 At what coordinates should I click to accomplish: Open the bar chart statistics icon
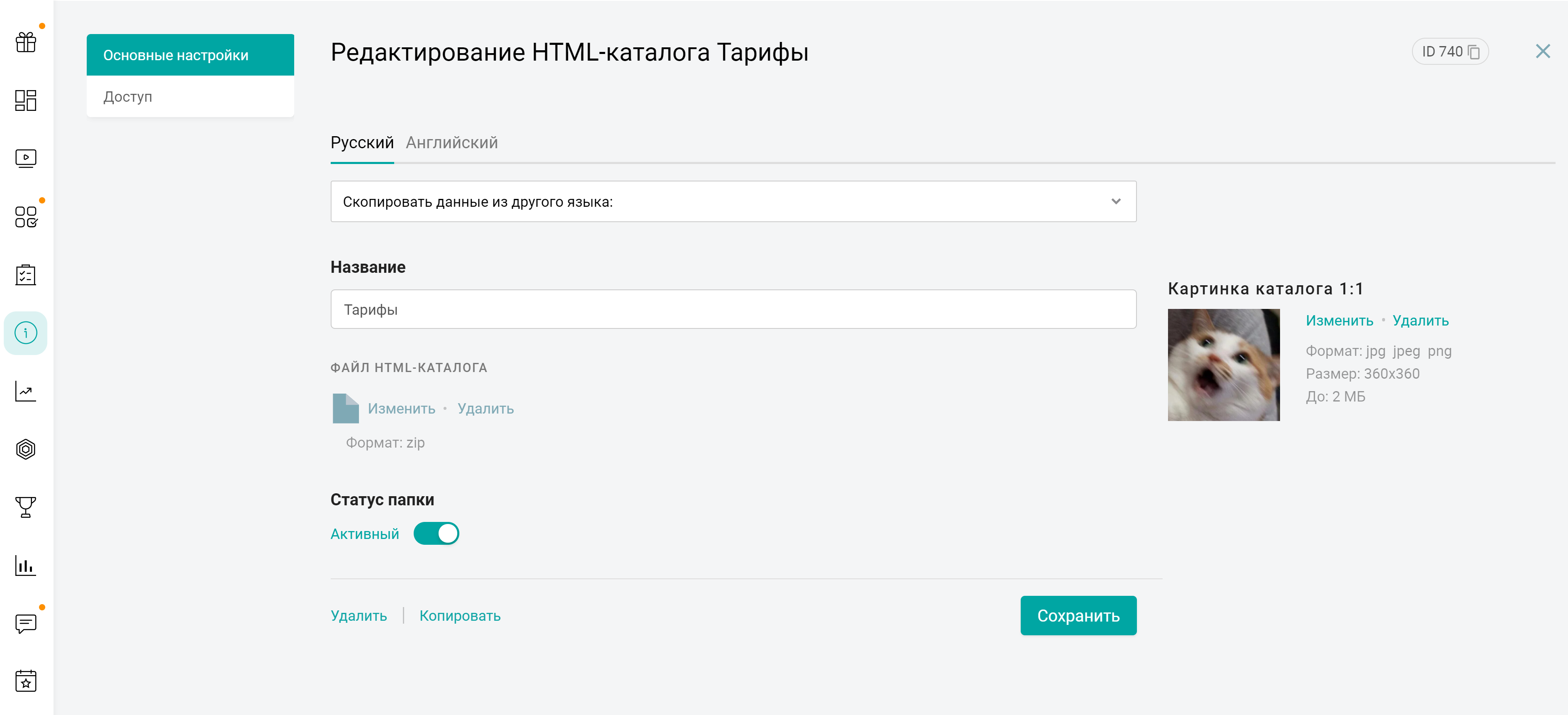coord(26,565)
